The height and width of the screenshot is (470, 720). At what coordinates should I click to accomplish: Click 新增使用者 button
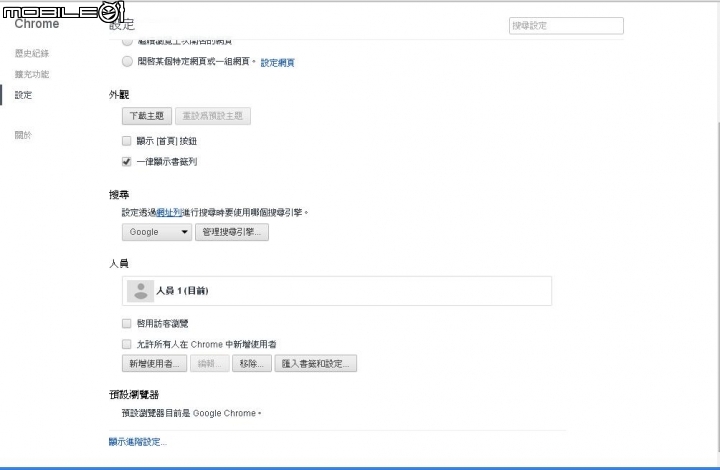point(154,364)
